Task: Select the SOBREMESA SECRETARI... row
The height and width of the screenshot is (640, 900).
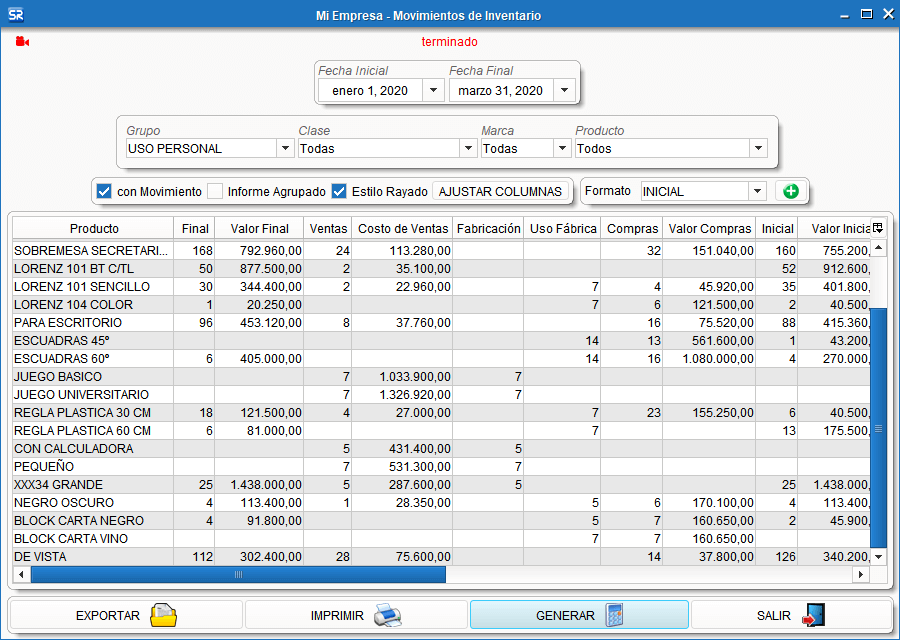Action: pyautogui.click(x=441, y=251)
